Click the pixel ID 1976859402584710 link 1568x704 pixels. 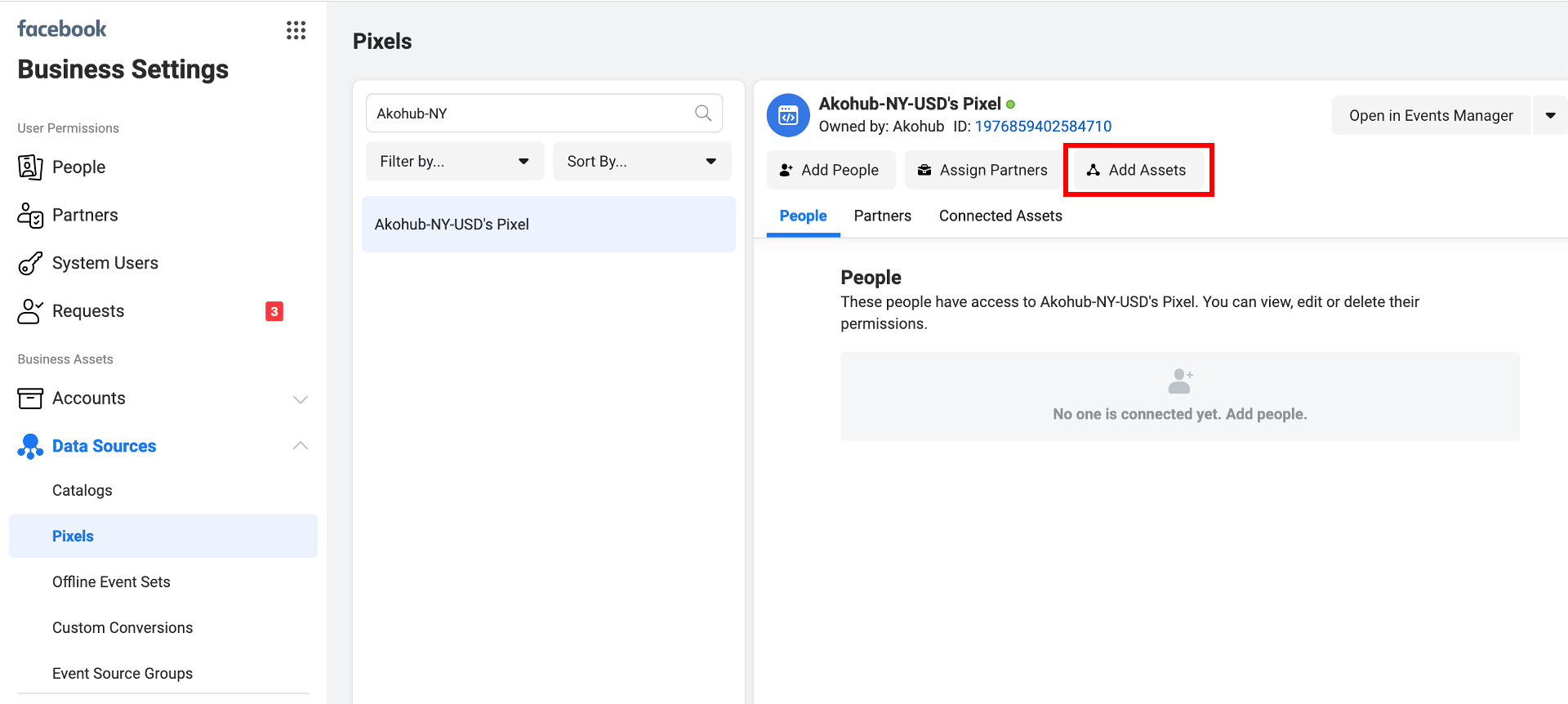click(x=1043, y=126)
